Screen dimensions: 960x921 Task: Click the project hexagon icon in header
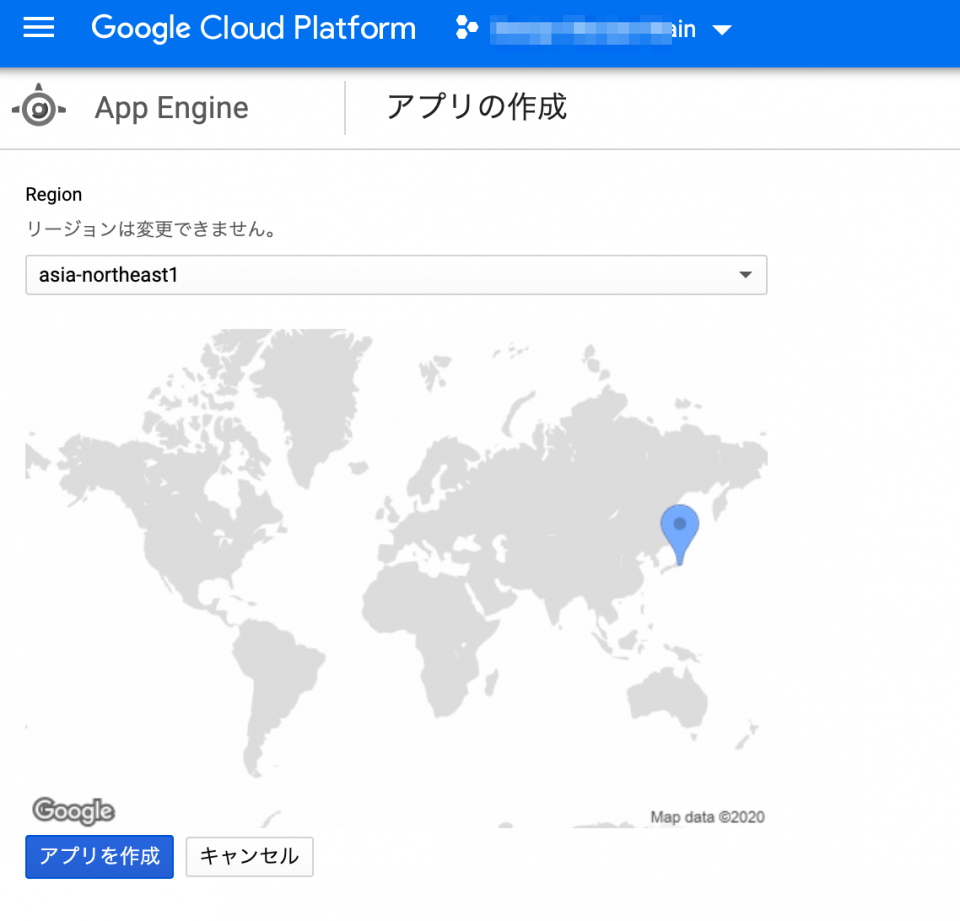coord(467,28)
